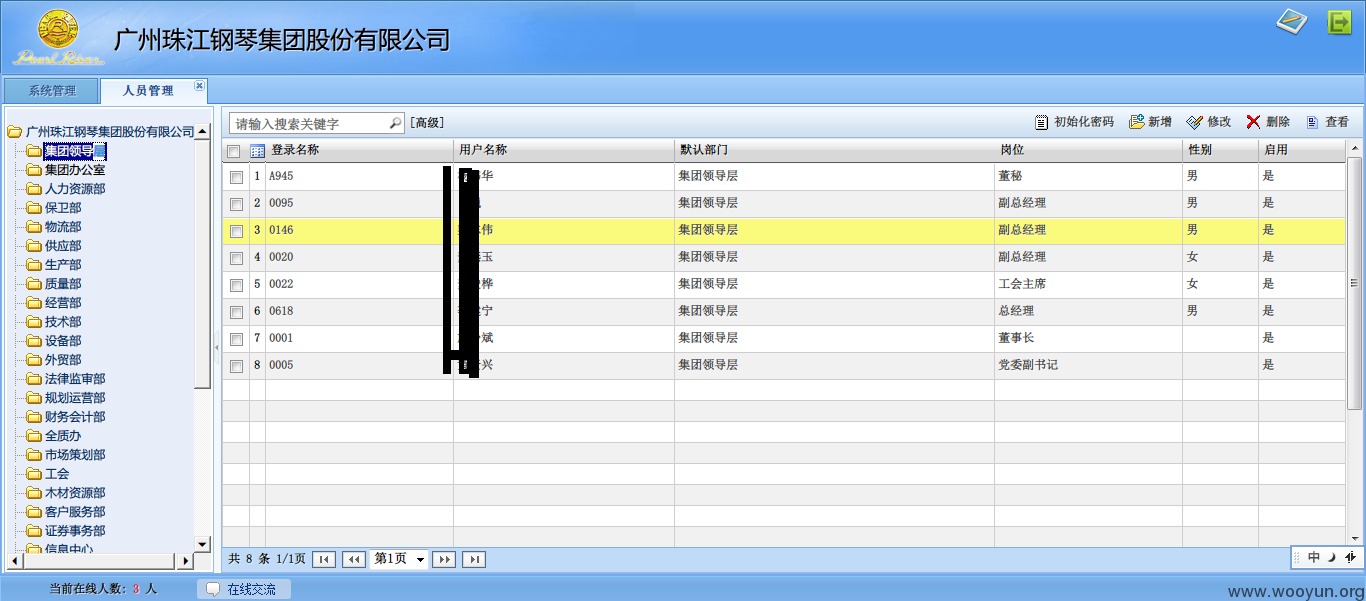Image resolution: width=1366 pixels, height=601 pixels.
Task: Select 法律监审部 in department tree
Action: click(75, 379)
